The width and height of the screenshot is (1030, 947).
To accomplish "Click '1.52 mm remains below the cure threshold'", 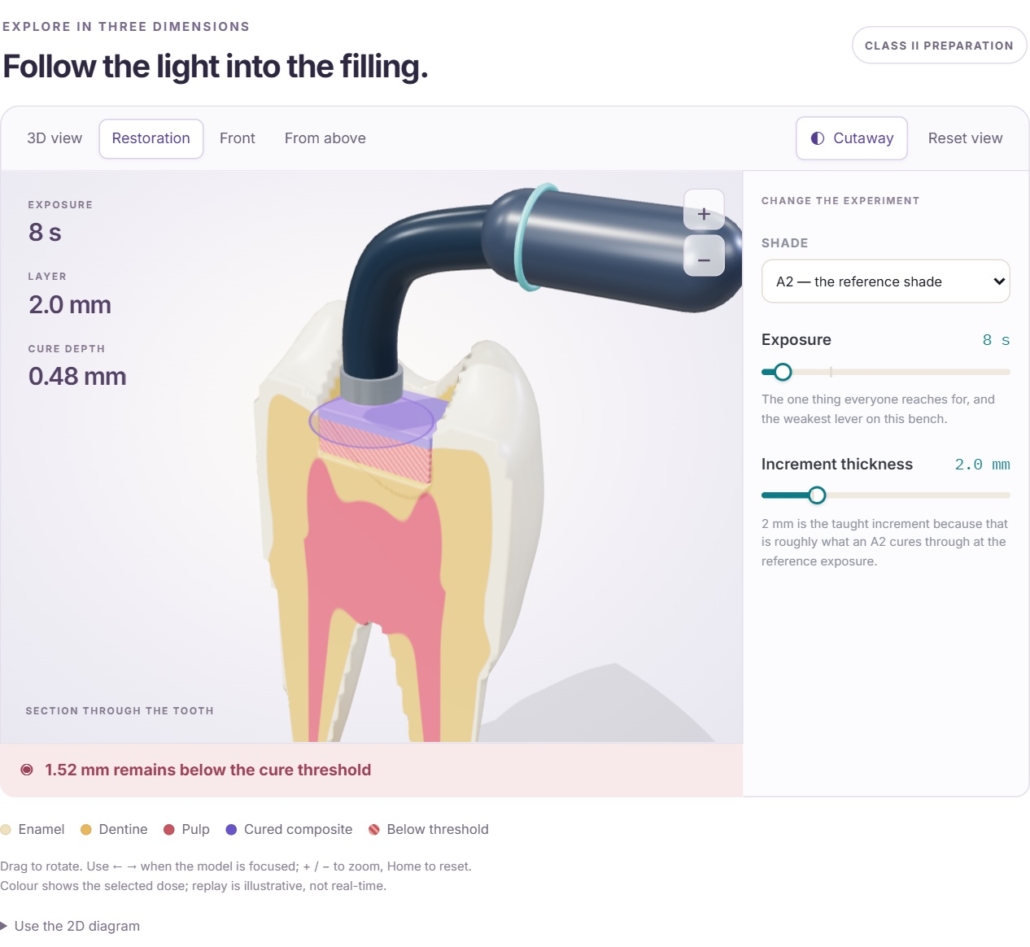I will click(x=208, y=770).
